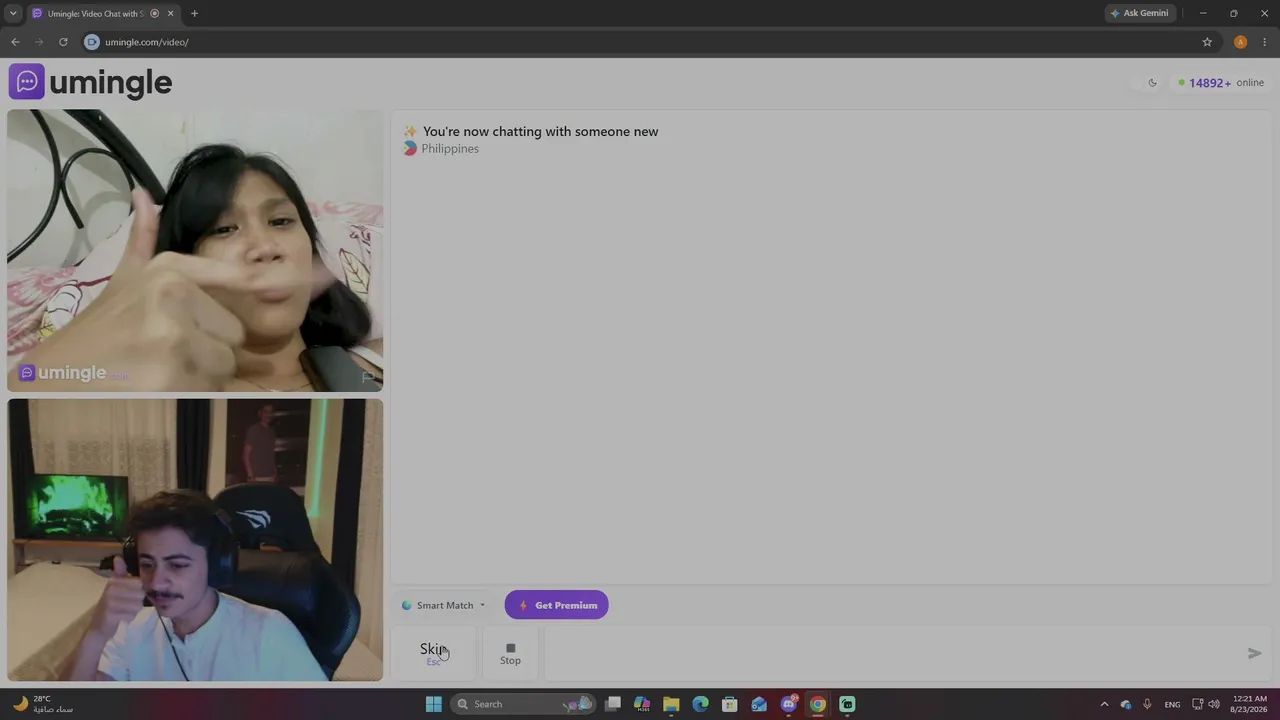
Task: Open the Smart Match dropdown
Action: click(x=443, y=605)
